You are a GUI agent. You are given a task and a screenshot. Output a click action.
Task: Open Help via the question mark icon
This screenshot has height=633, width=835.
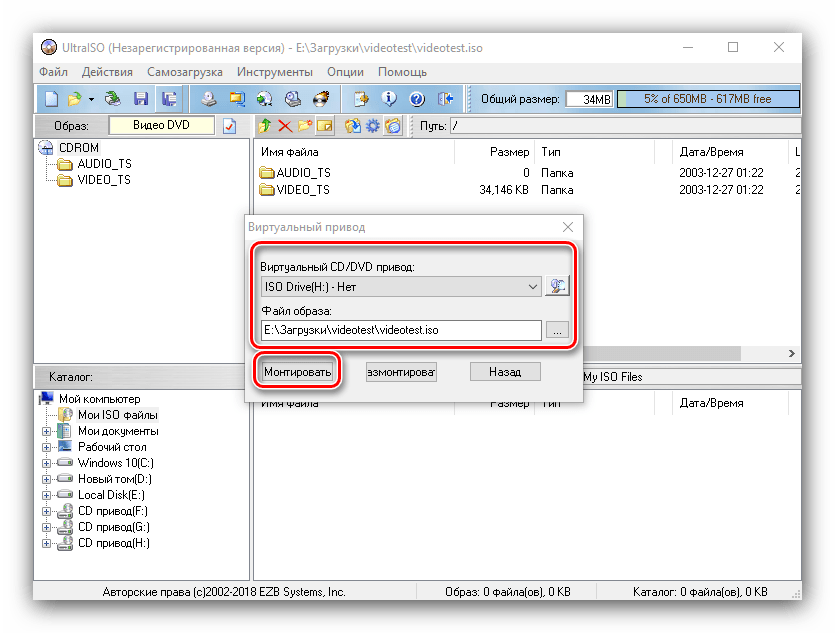tap(417, 99)
